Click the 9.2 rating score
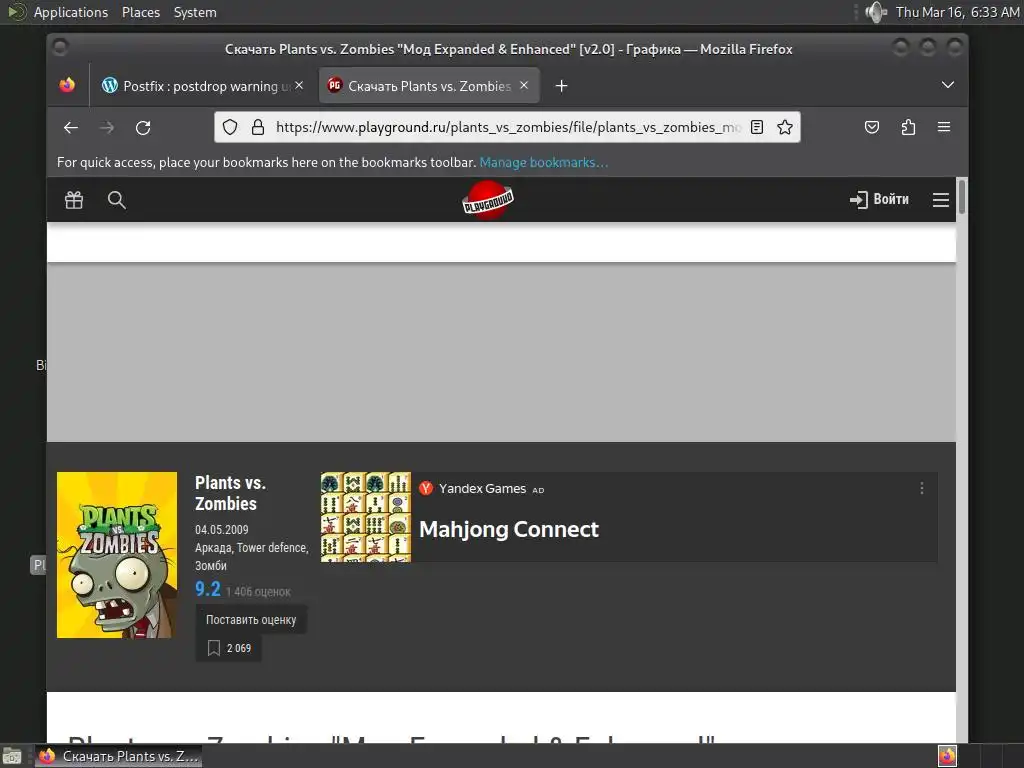The height and width of the screenshot is (768, 1024). click(208, 589)
